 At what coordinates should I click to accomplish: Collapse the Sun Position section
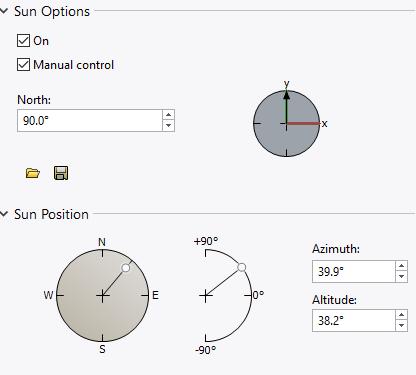tap(4, 214)
